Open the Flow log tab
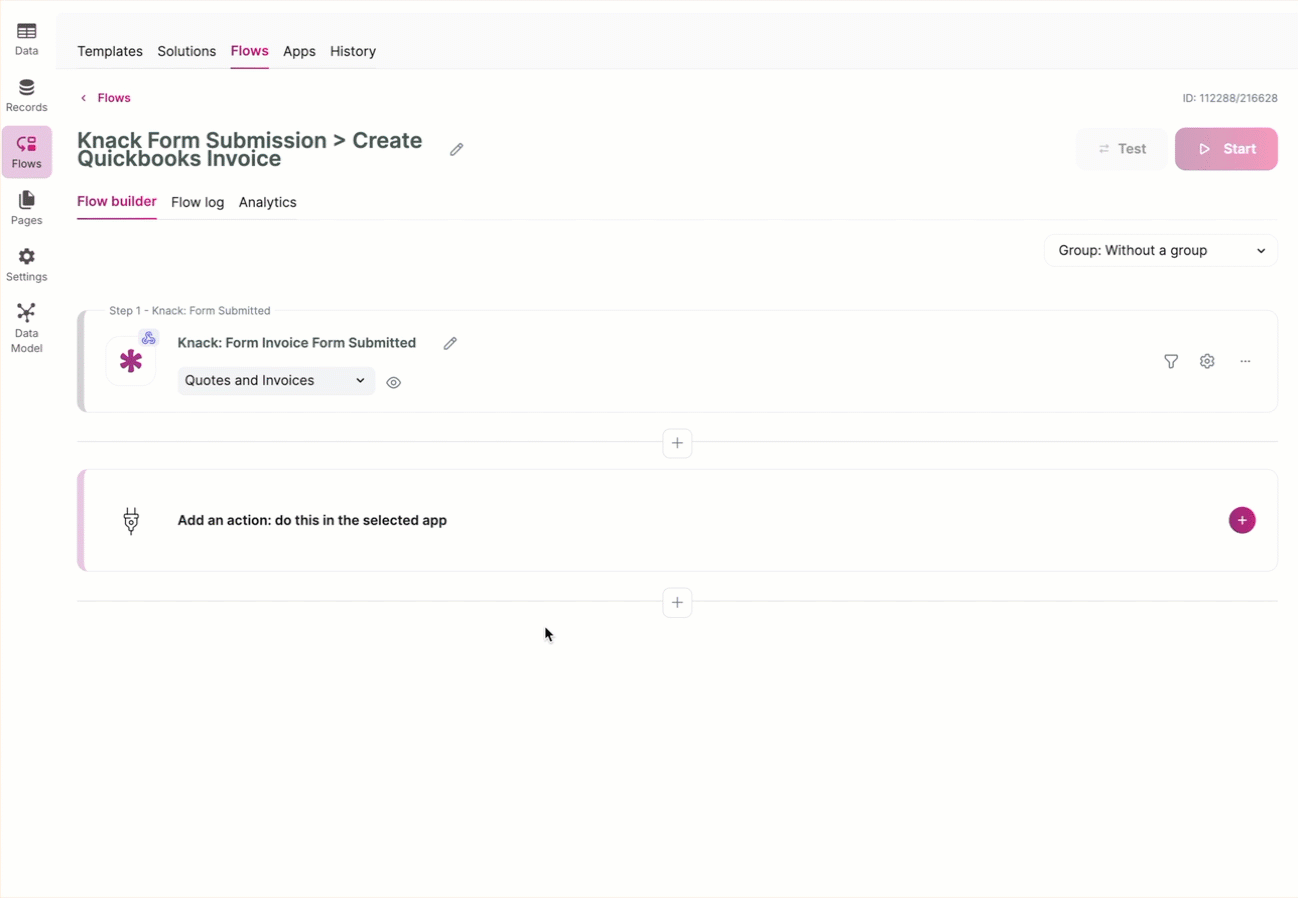The width and height of the screenshot is (1298, 898). coord(198,202)
